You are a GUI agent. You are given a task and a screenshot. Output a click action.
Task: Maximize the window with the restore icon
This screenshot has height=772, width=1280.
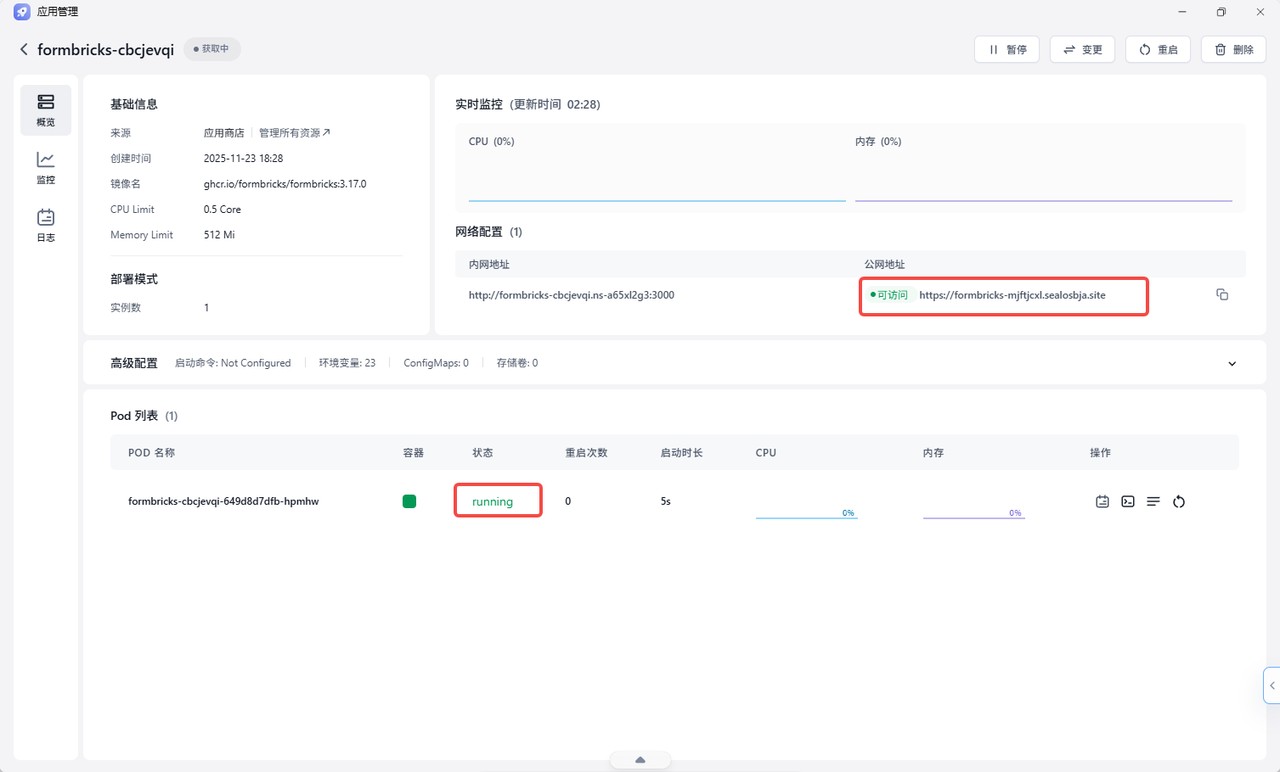point(1221,12)
